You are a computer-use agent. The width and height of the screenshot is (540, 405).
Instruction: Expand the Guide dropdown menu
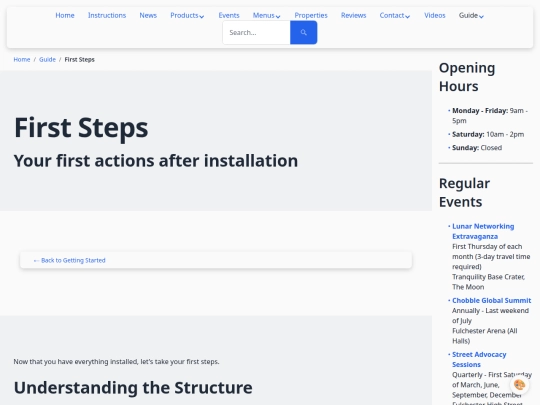click(x=471, y=15)
